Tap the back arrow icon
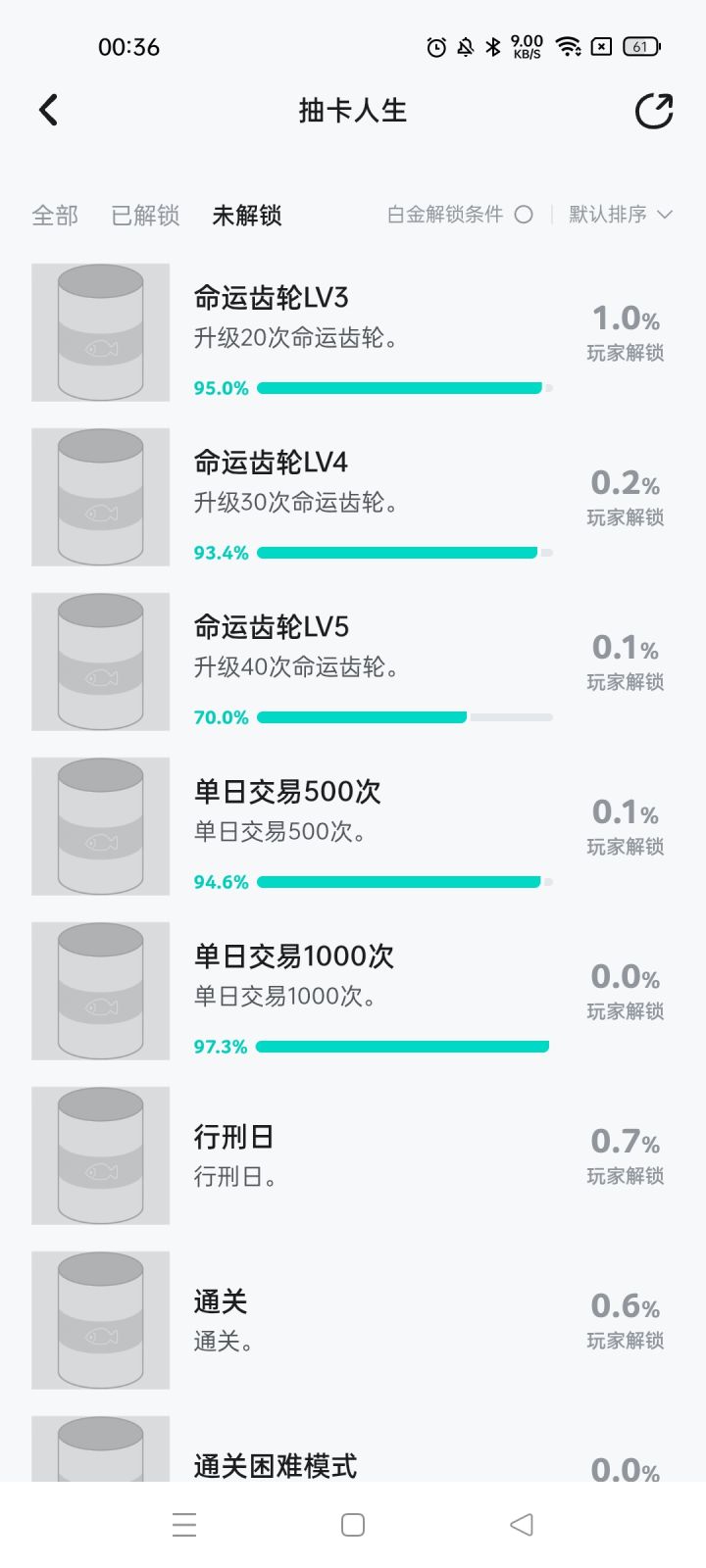The width and height of the screenshot is (706, 1568). 48,110
